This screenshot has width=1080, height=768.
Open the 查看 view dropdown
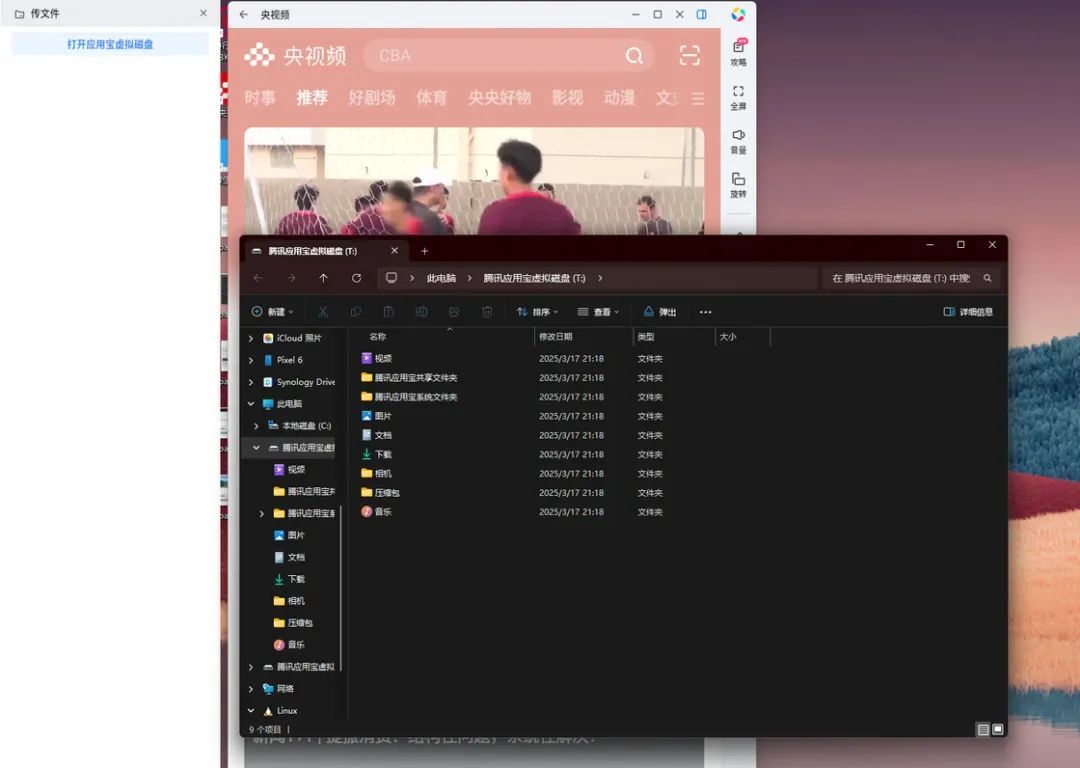(x=597, y=311)
